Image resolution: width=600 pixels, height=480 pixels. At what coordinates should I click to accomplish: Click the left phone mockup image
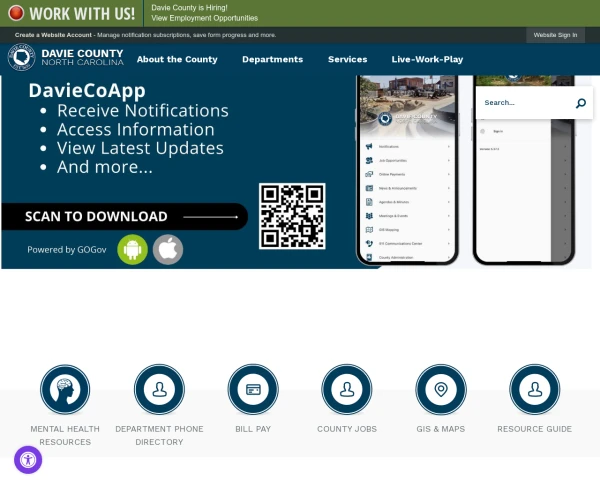[x=408, y=169]
